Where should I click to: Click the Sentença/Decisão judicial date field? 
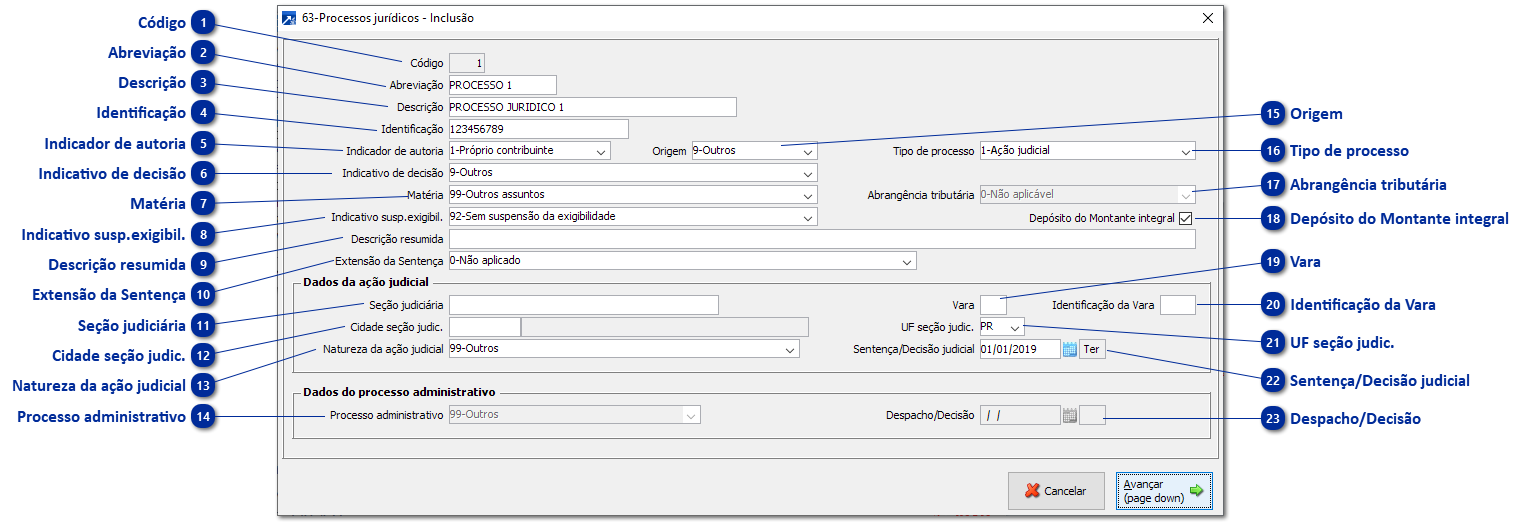(1019, 349)
